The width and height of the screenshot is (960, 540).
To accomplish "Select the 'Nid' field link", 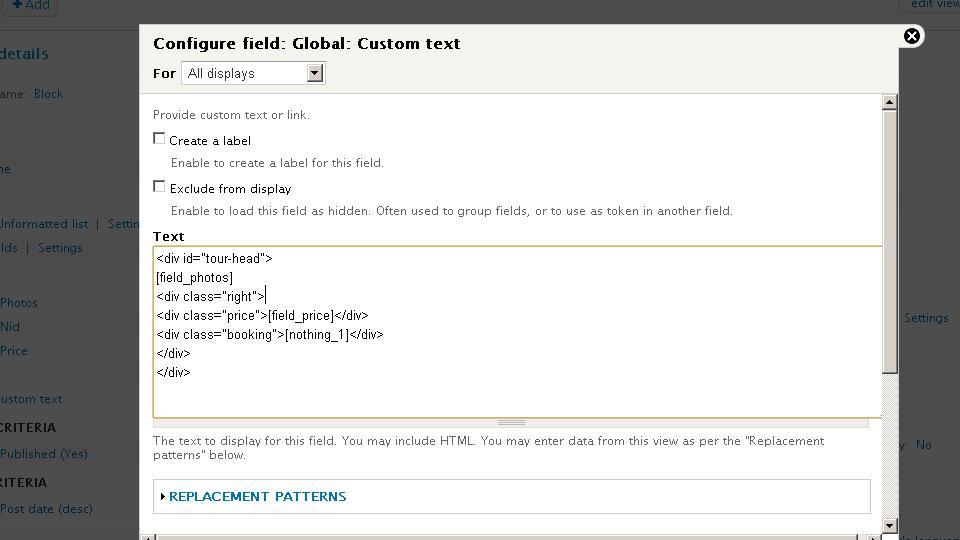I will tap(10, 327).
